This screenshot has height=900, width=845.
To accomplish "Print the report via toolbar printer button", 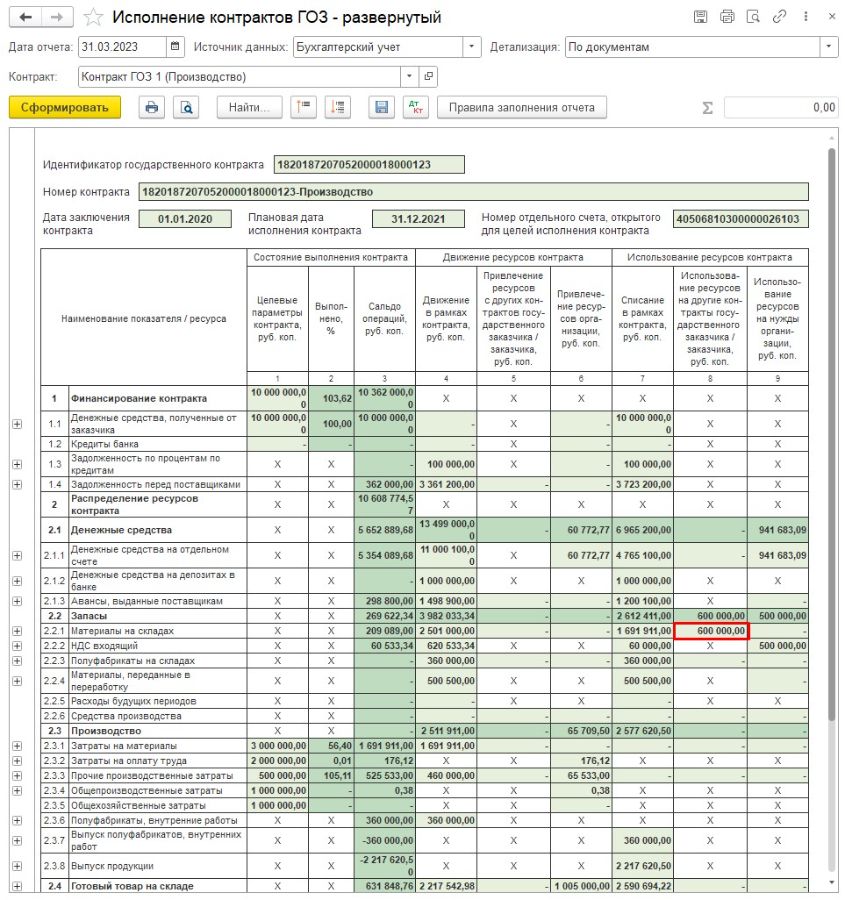I will point(152,107).
